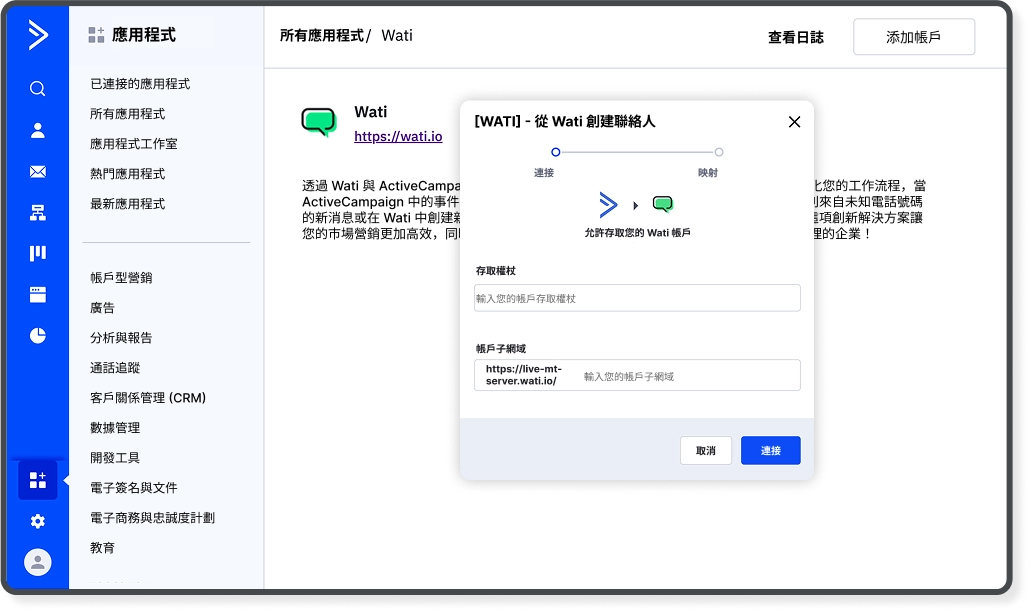Click the 存取權杖 input field
The width and height of the screenshot is (1029, 611).
coord(637,298)
